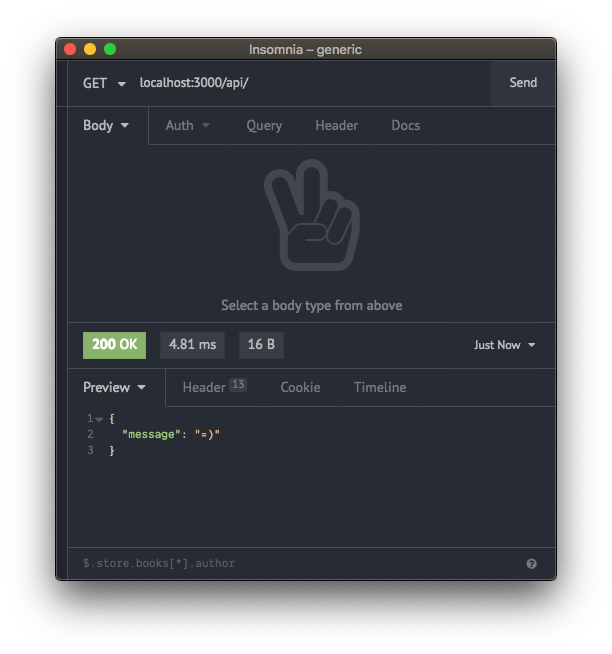Image resolution: width=612 pixels, height=654 pixels.
Task: Click the 200 OK status badge
Action: (x=114, y=345)
